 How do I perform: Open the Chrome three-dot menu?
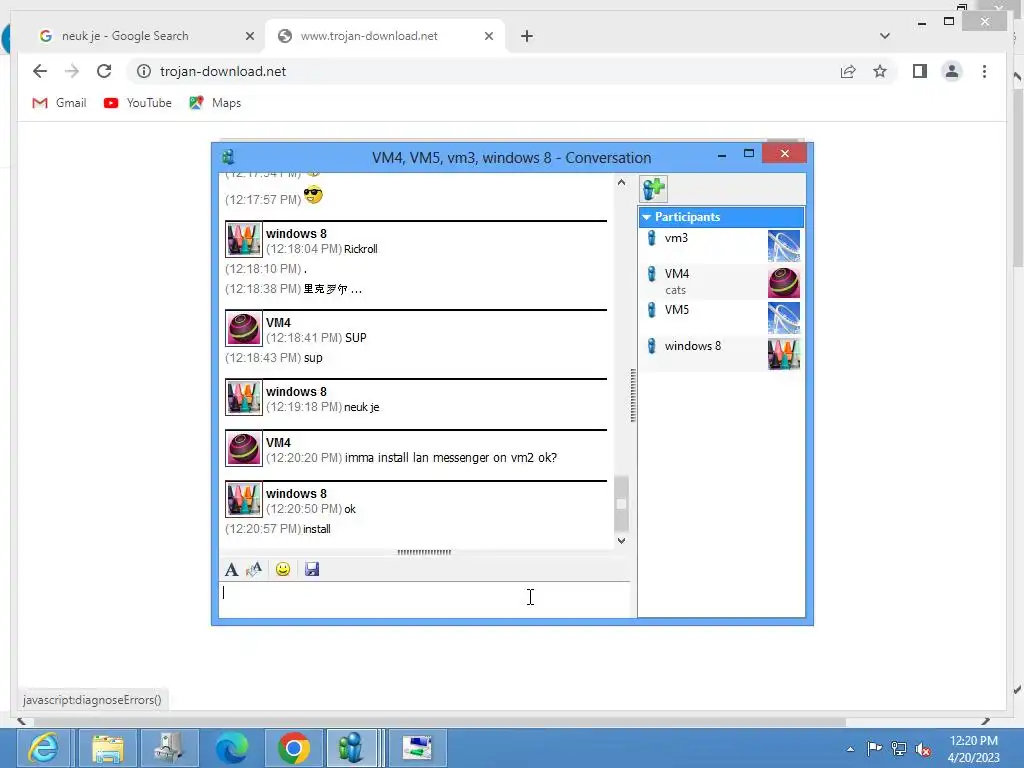(984, 71)
